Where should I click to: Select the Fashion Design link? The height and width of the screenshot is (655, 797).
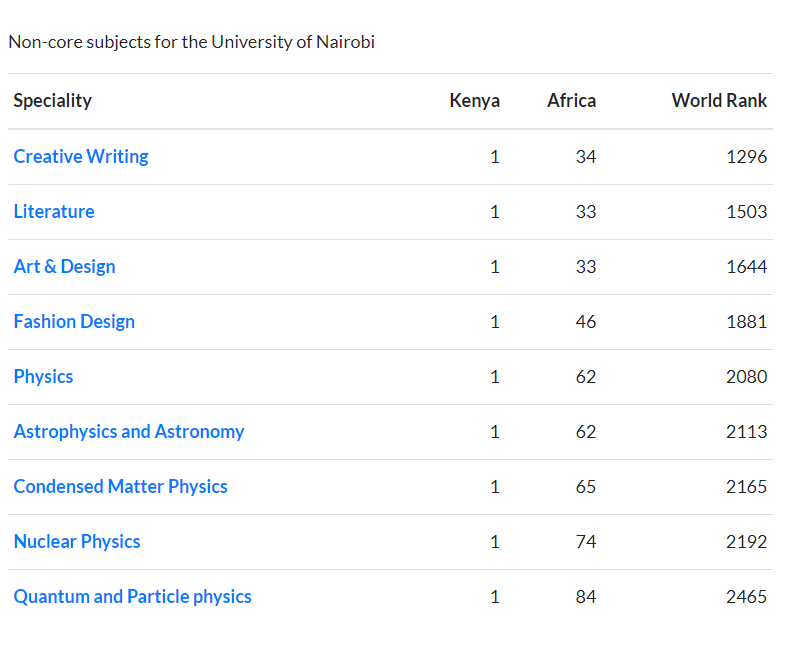74,322
